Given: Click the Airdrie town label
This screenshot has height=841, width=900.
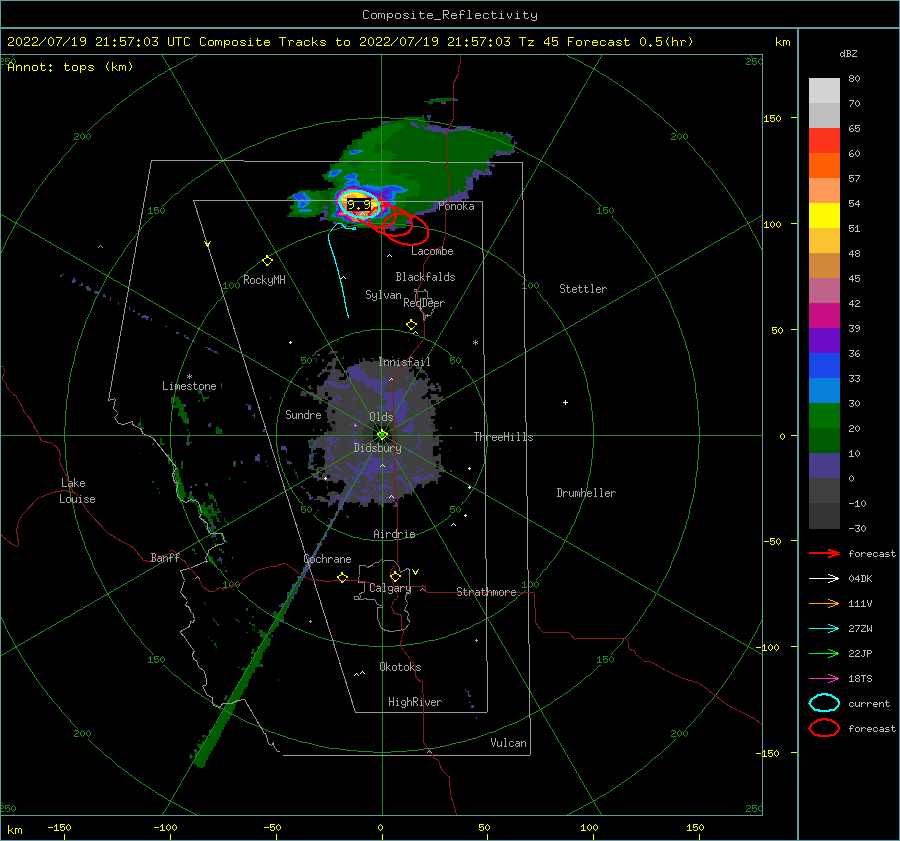Looking at the screenshot, I should coord(394,534).
